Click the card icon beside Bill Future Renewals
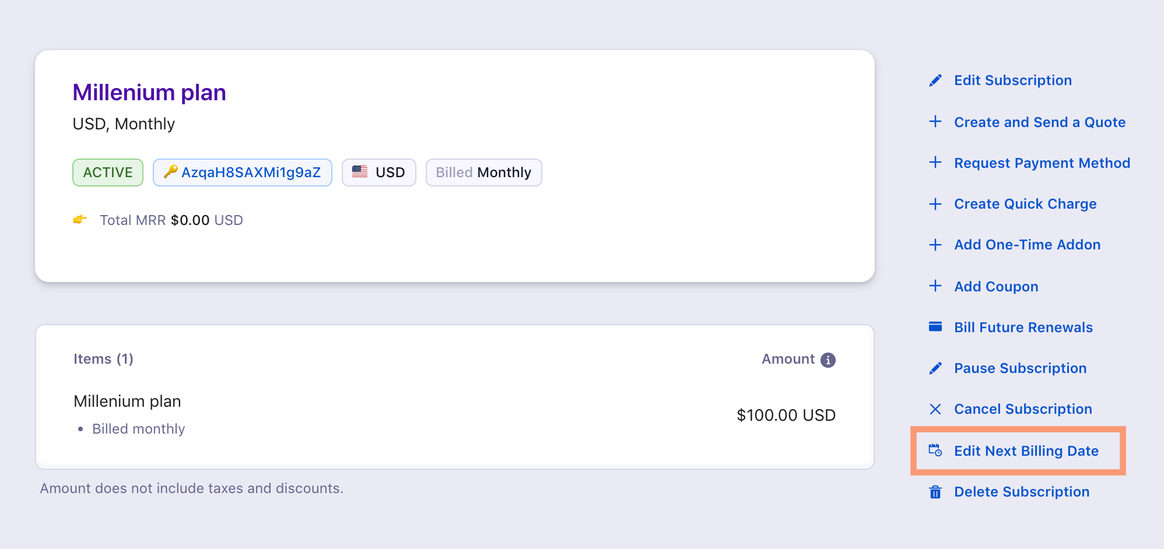 pyautogui.click(x=935, y=327)
